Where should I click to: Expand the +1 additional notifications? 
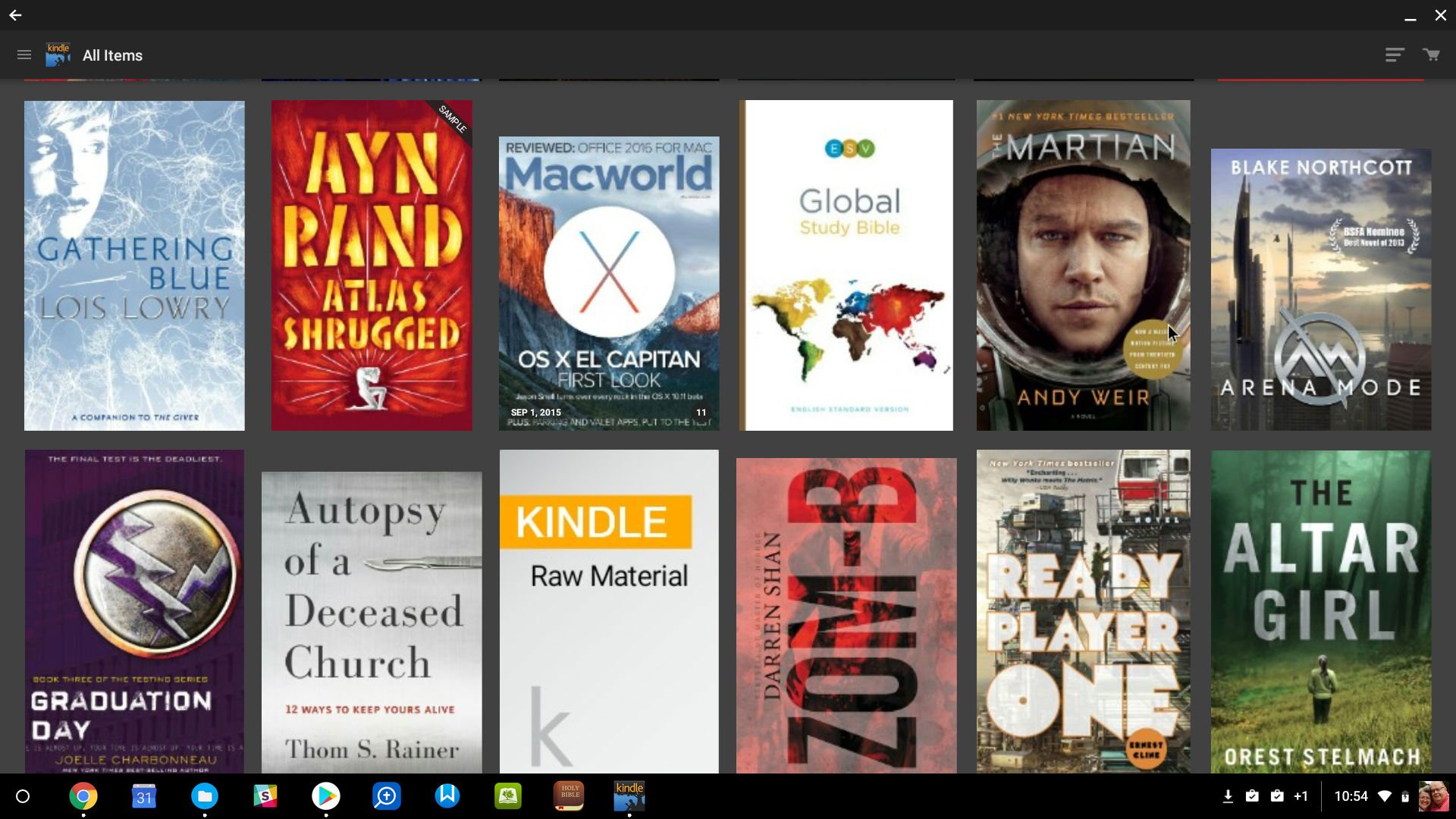1301,796
